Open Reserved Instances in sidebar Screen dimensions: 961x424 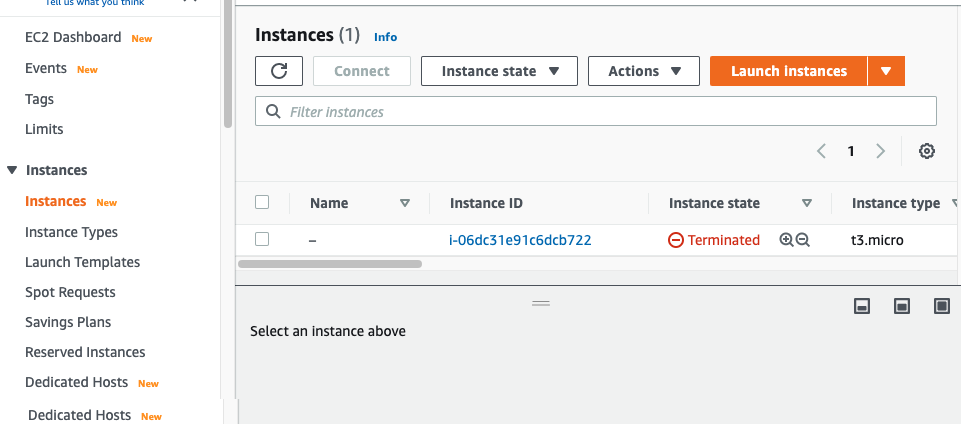[x=85, y=352]
